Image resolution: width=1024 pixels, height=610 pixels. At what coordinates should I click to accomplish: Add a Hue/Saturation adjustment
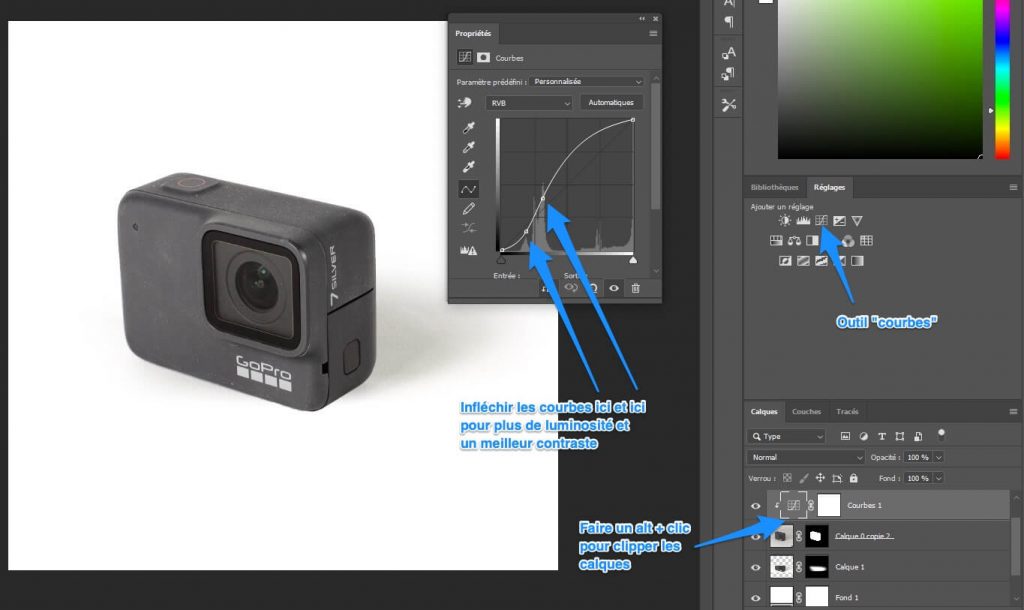[x=776, y=240]
